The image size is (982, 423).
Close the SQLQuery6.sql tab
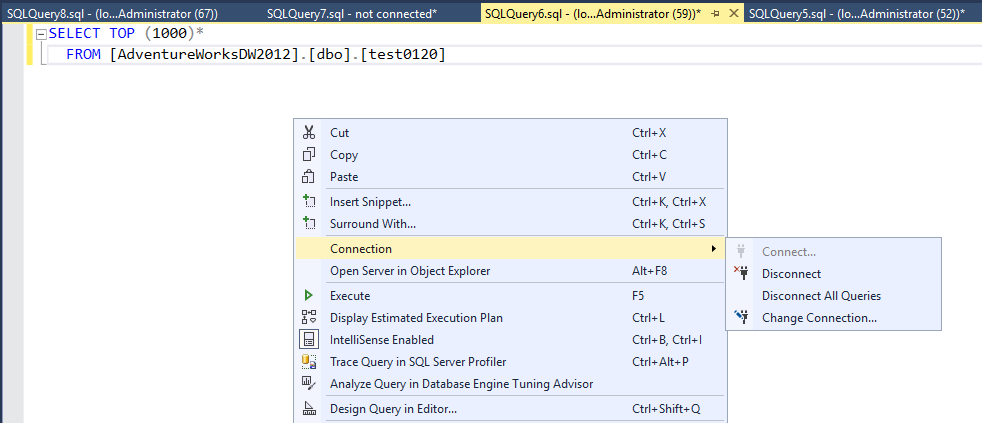coord(735,13)
